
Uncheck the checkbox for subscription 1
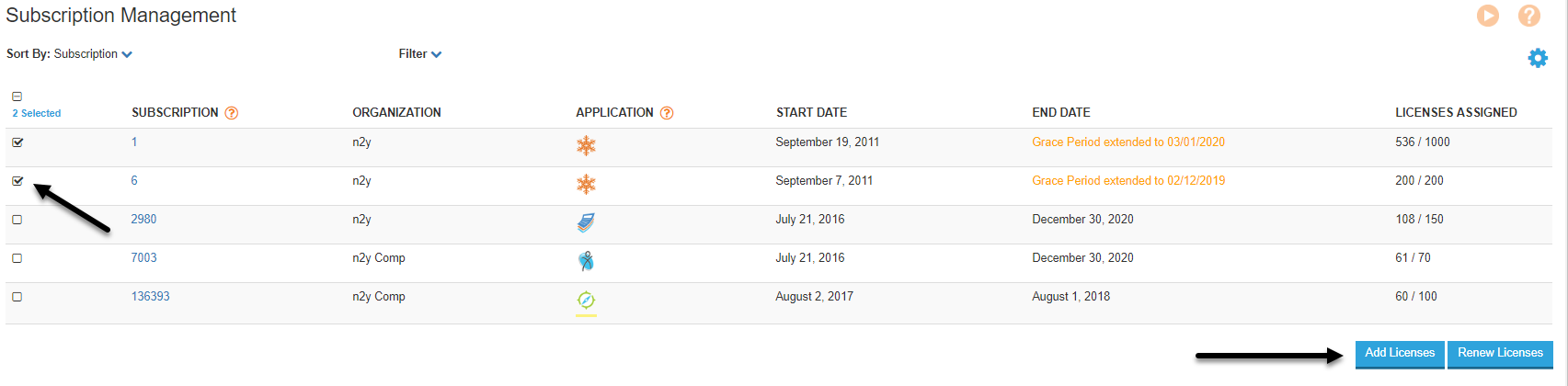pos(17,142)
